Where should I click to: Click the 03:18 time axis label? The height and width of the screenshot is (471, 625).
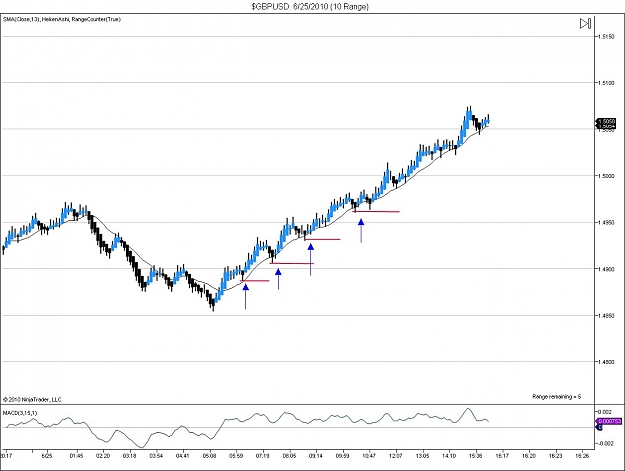pos(130,455)
